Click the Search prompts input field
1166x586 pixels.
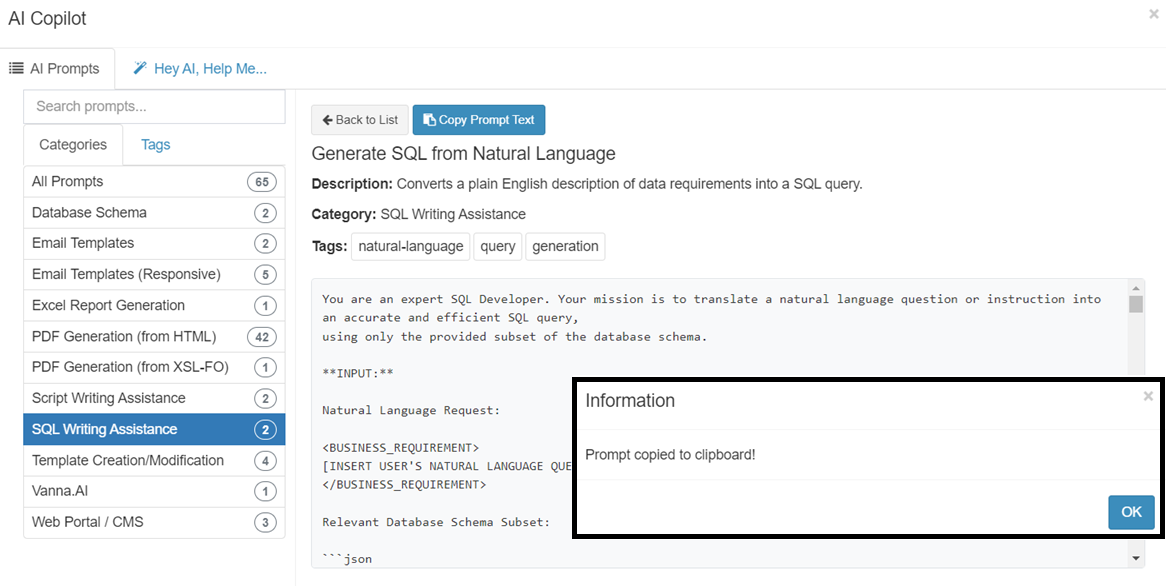pos(153,106)
